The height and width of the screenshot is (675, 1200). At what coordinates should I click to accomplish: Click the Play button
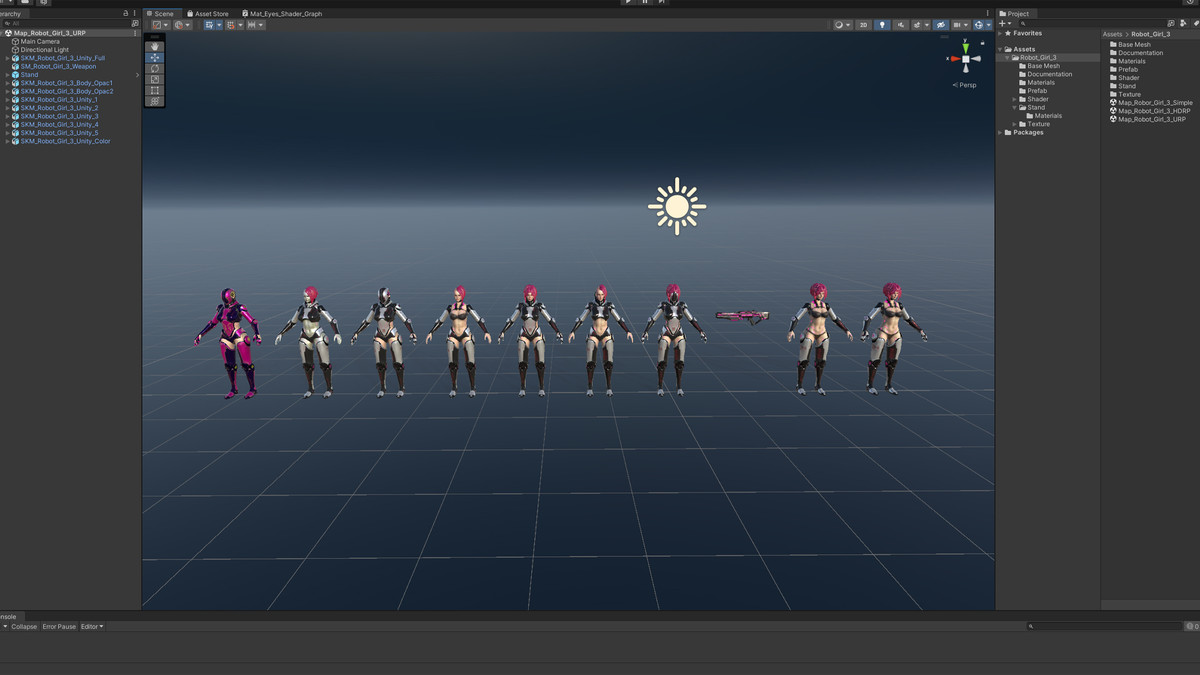628,2
